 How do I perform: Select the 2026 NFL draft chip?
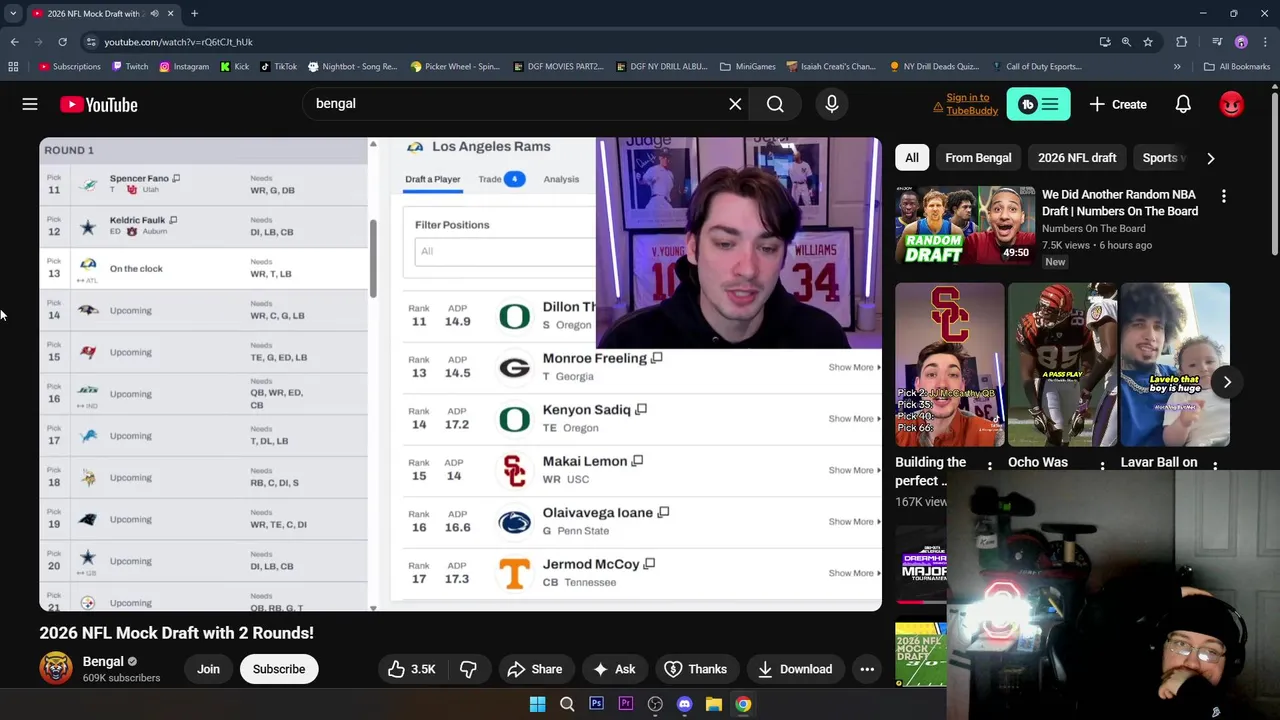(1077, 158)
